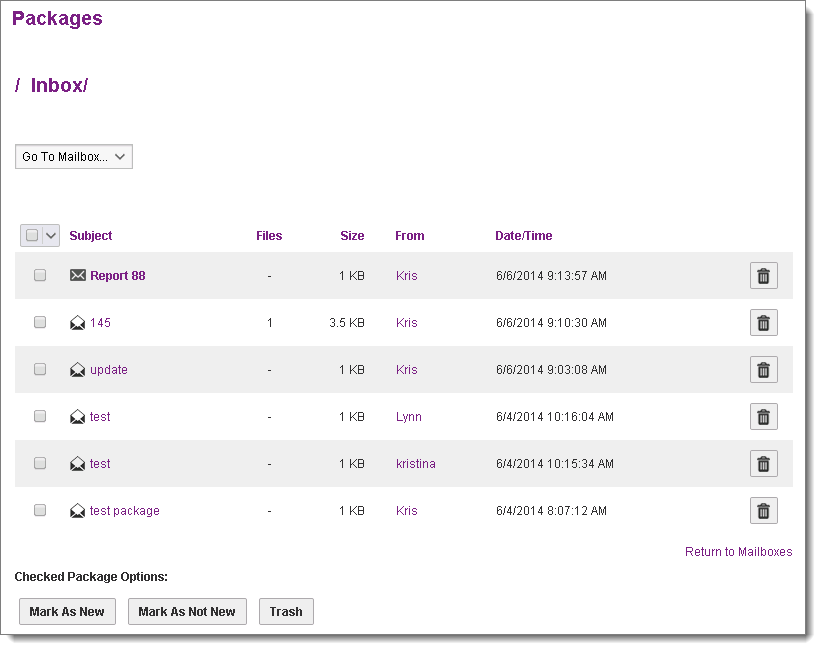The height and width of the screenshot is (650, 821).
Task: Sort packages by Files column
Action: [x=269, y=236]
